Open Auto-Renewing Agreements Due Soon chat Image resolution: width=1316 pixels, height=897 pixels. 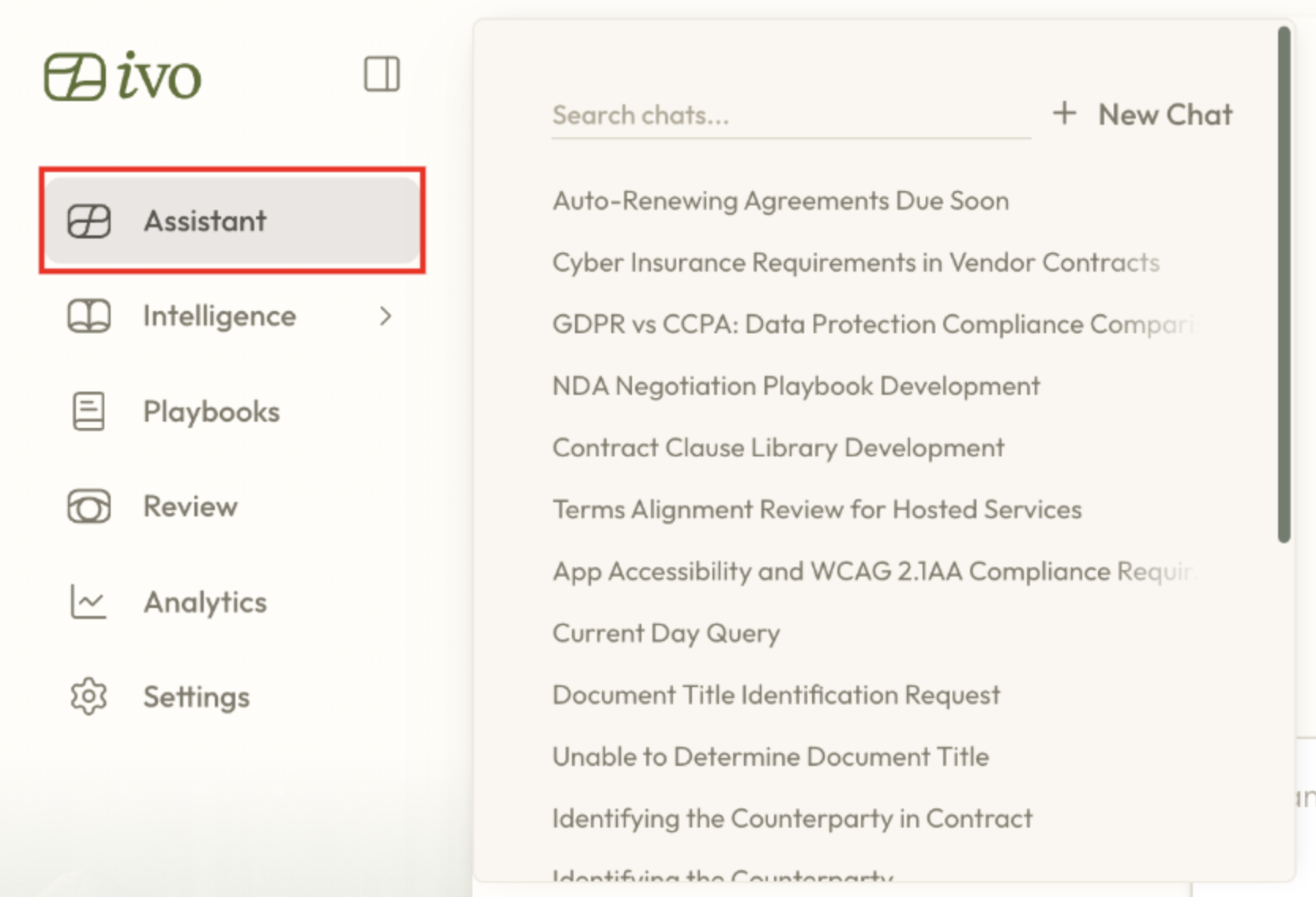click(x=780, y=201)
